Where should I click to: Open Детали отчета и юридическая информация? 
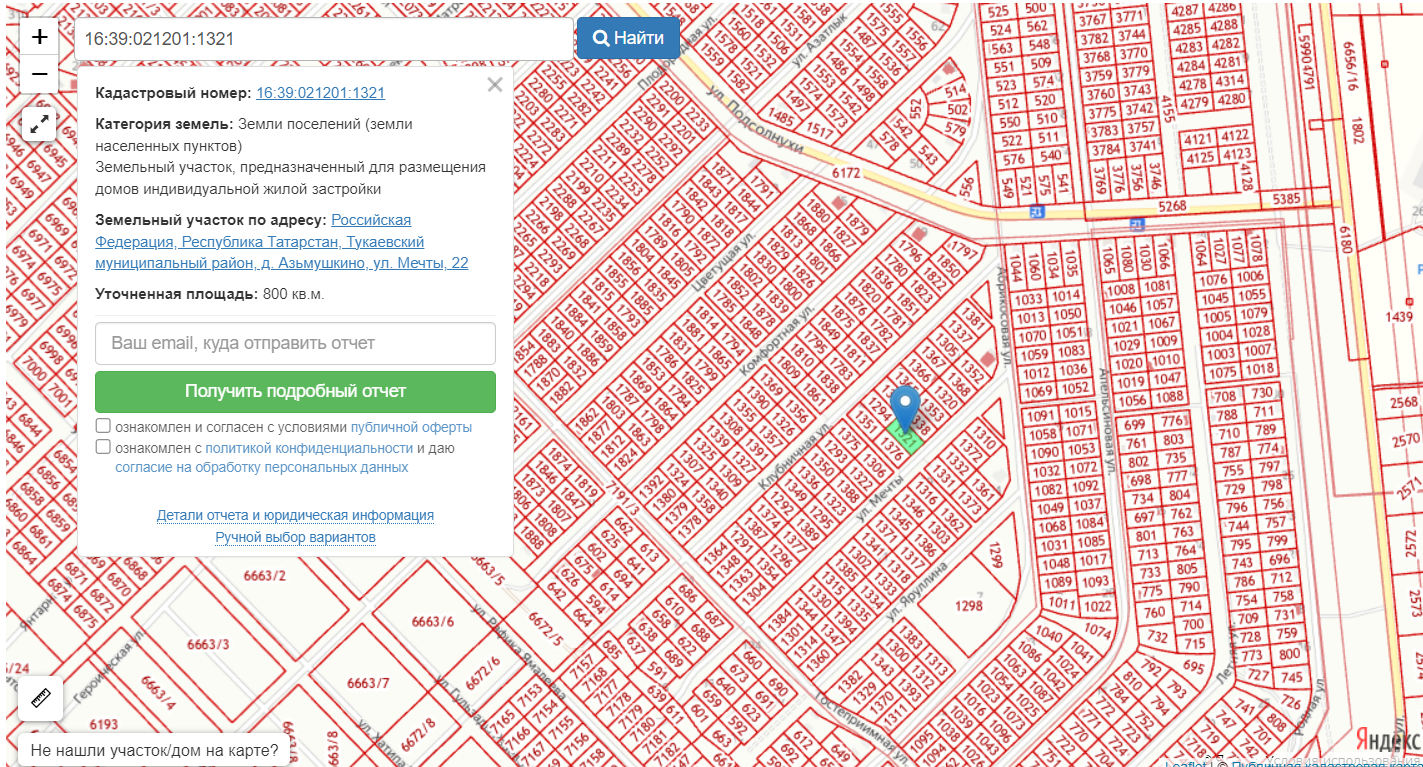click(x=295, y=515)
